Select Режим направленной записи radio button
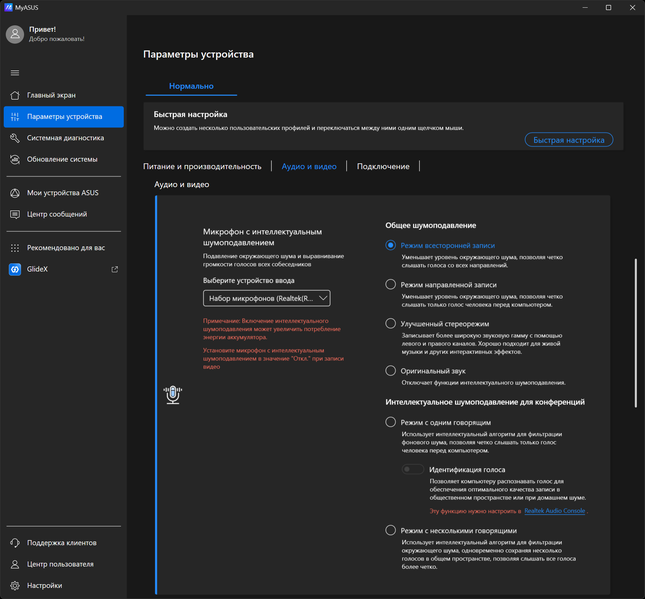645x599 pixels. point(391,285)
